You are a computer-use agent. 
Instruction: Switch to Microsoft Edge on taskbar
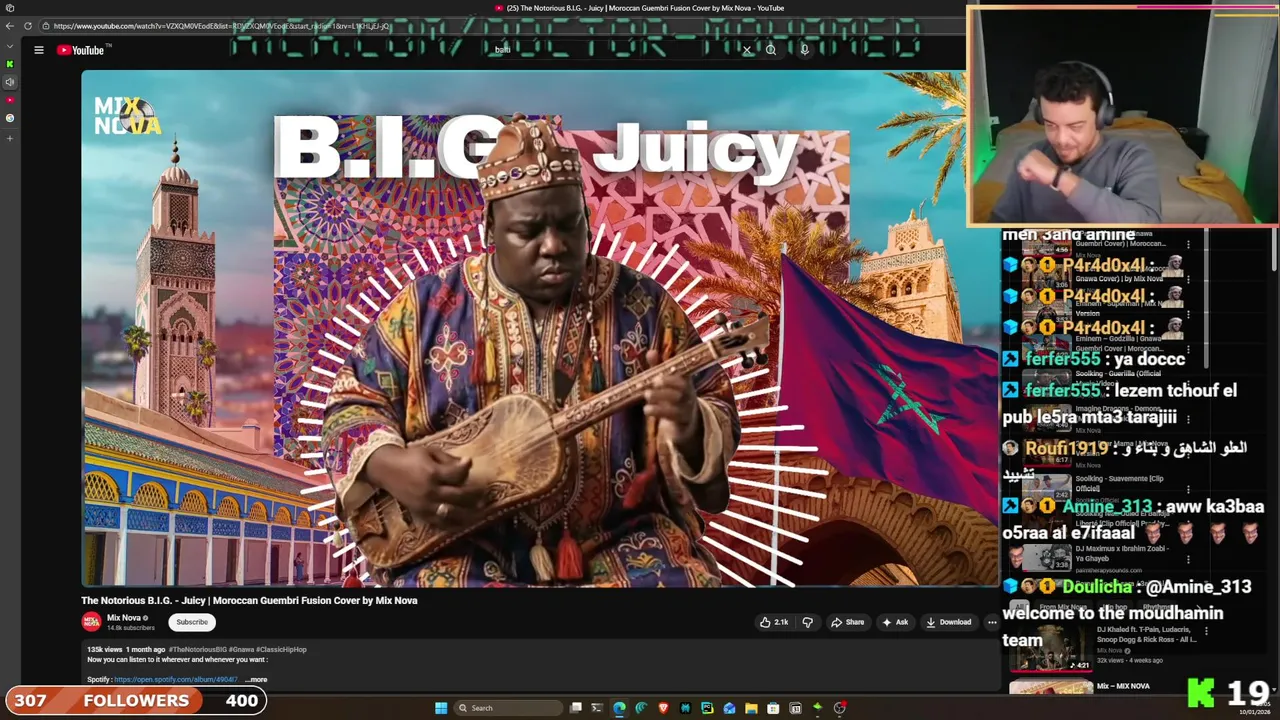619,708
